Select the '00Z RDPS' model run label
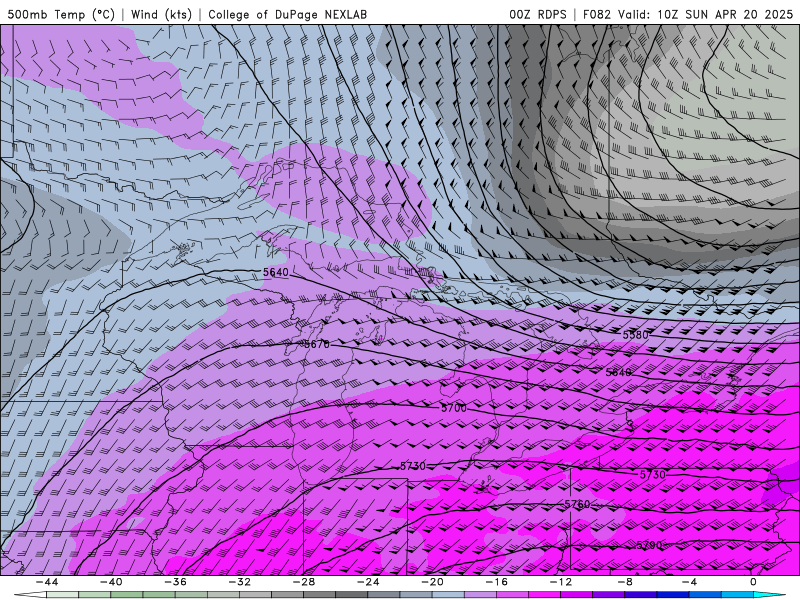The height and width of the screenshot is (600, 800). [538, 14]
